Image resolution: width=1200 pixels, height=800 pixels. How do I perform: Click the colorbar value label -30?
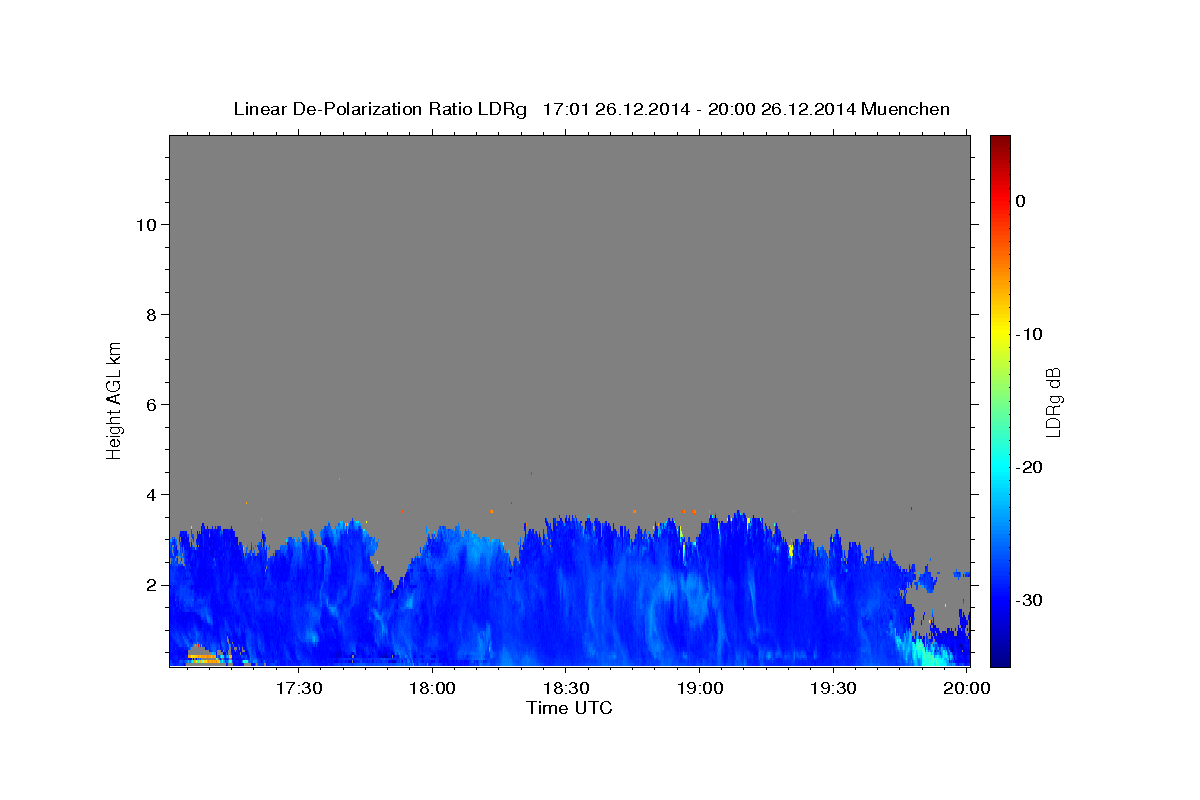(1029, 600)
